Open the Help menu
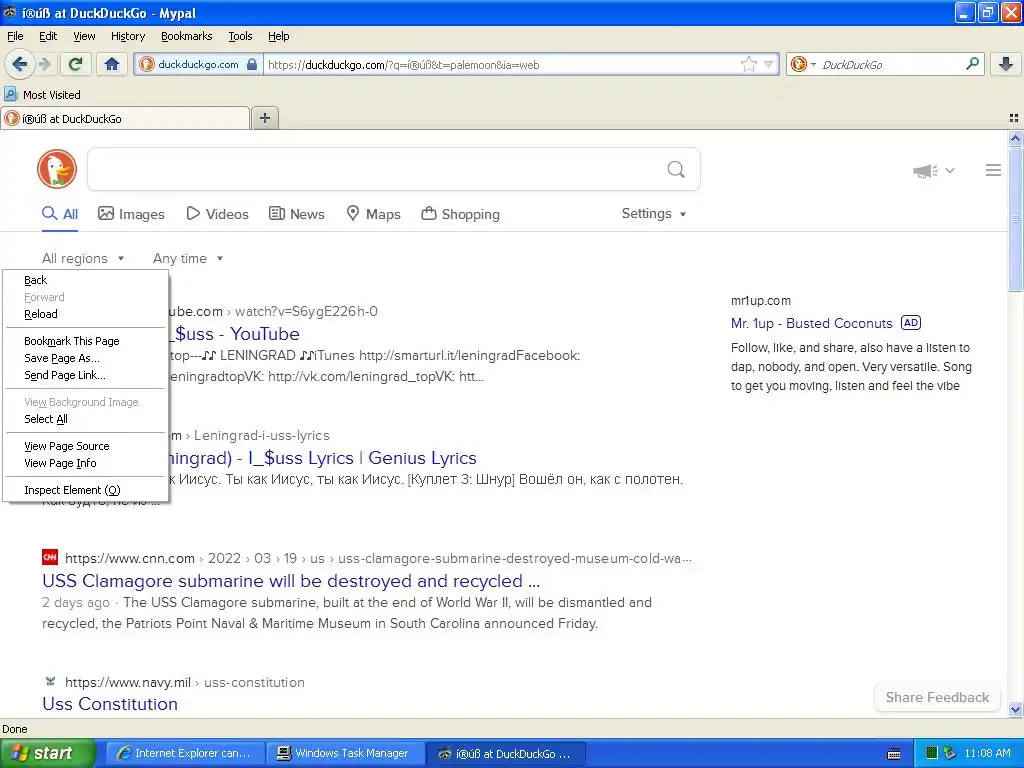Screen dimensions: 1024x768 278,36
